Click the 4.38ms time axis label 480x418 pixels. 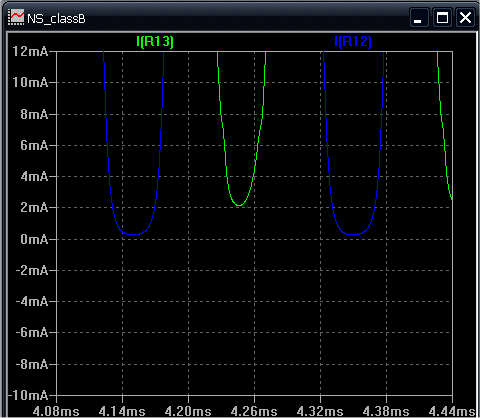tap(386, 411)
